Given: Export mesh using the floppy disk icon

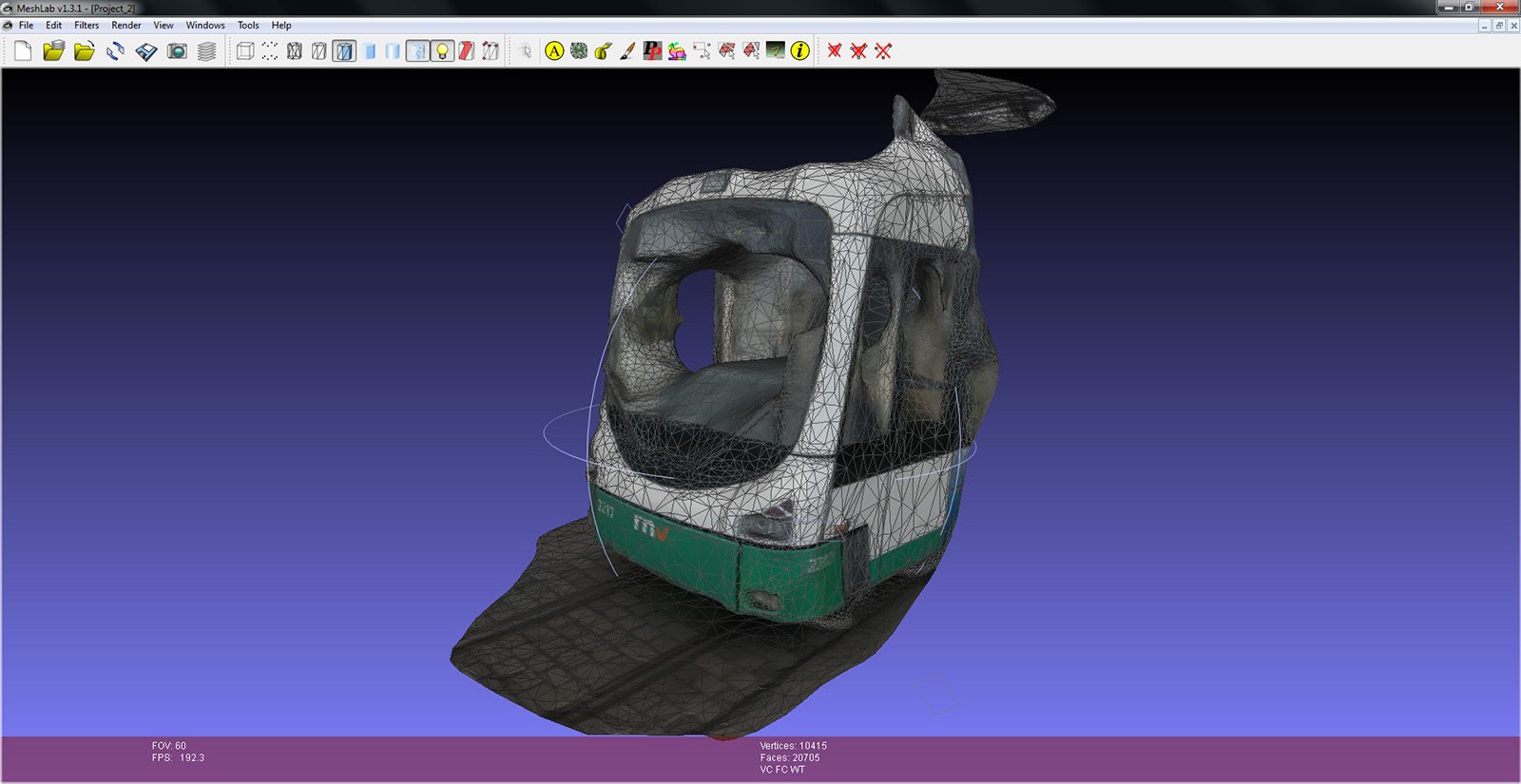Looking at the screenshot, I should pyautogui.click(x=145, y=51).
